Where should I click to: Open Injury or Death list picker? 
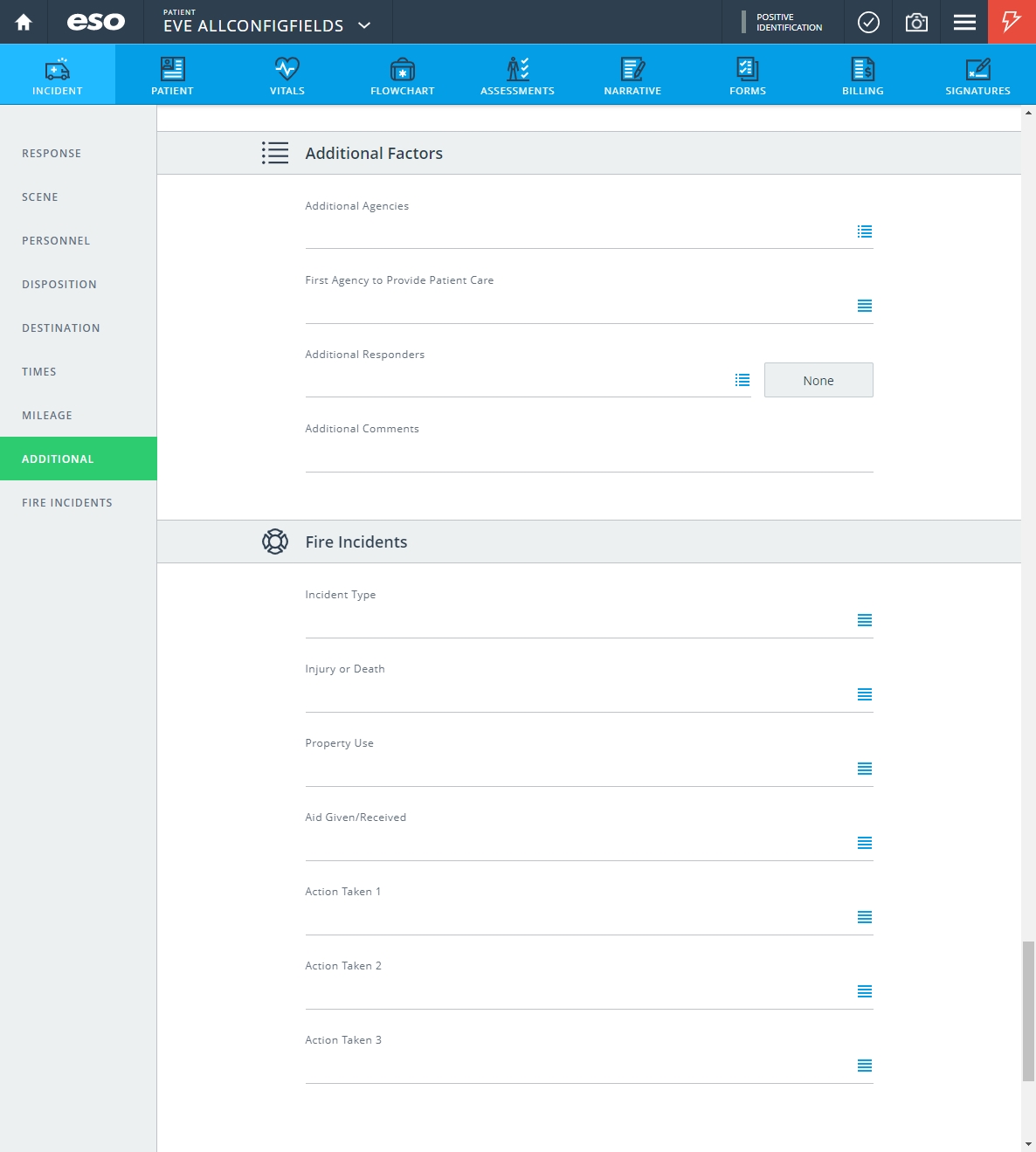coord(865,694)
